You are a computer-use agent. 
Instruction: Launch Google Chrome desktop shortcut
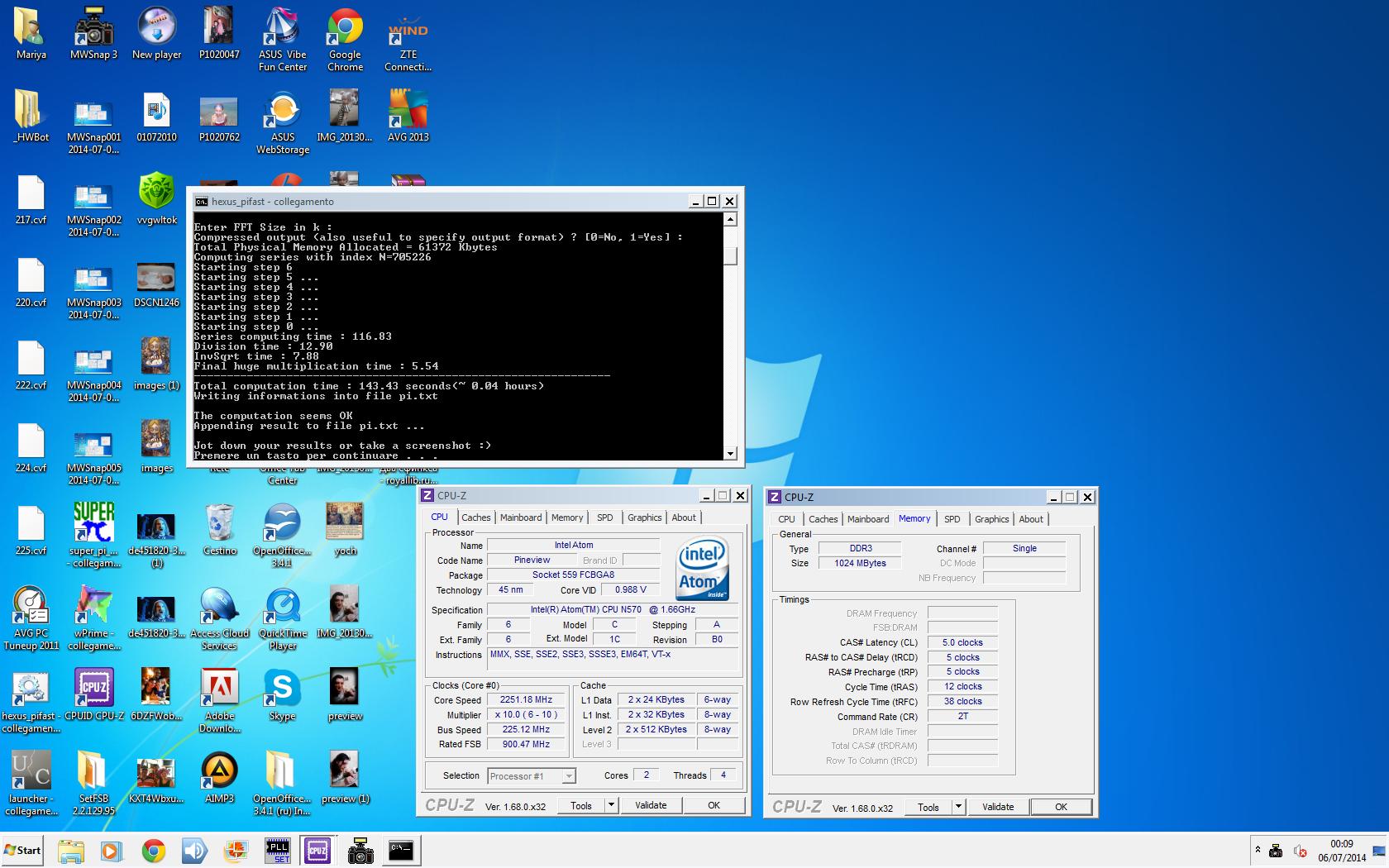pos(345,39)
